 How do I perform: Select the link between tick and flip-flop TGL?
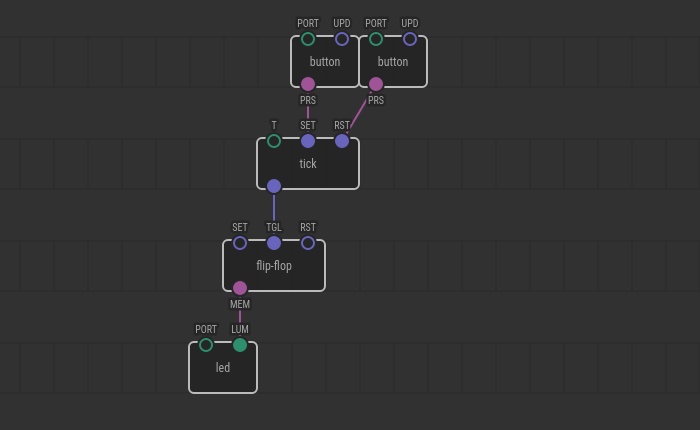pyautogui.click(x=274, y=210)
